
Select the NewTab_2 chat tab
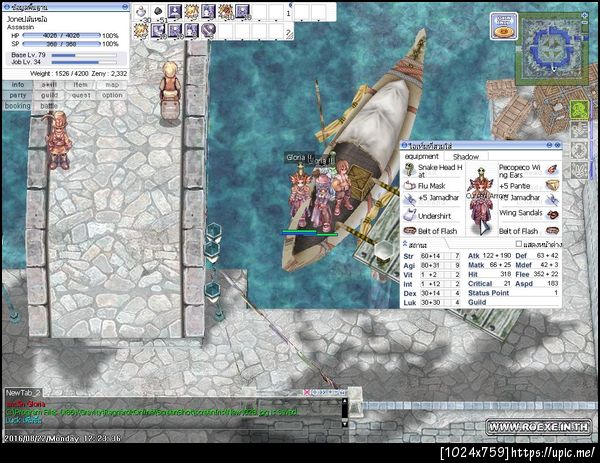coord(23,393)
